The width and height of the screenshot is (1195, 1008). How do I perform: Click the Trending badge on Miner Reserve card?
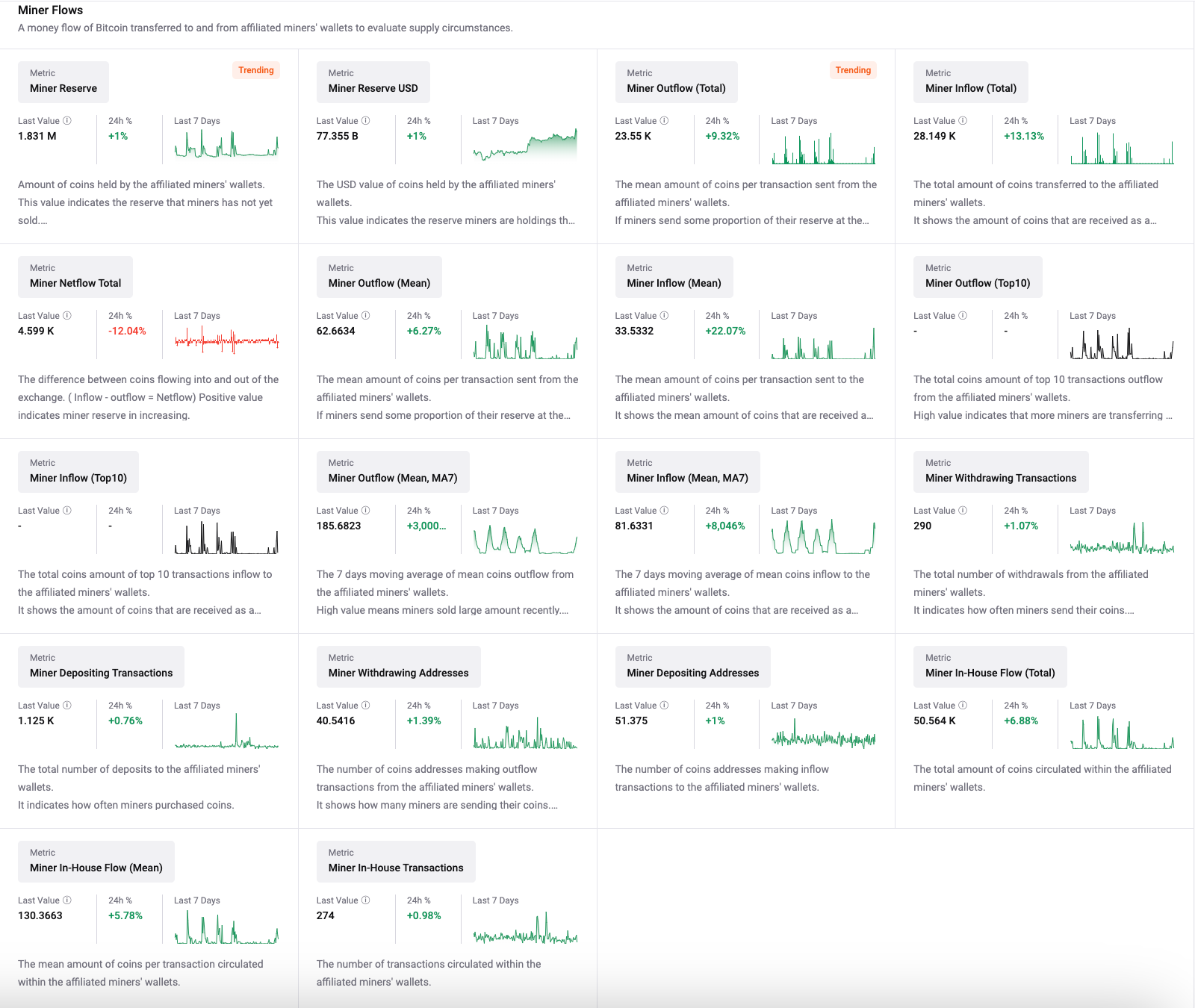[x=256, y=70]
